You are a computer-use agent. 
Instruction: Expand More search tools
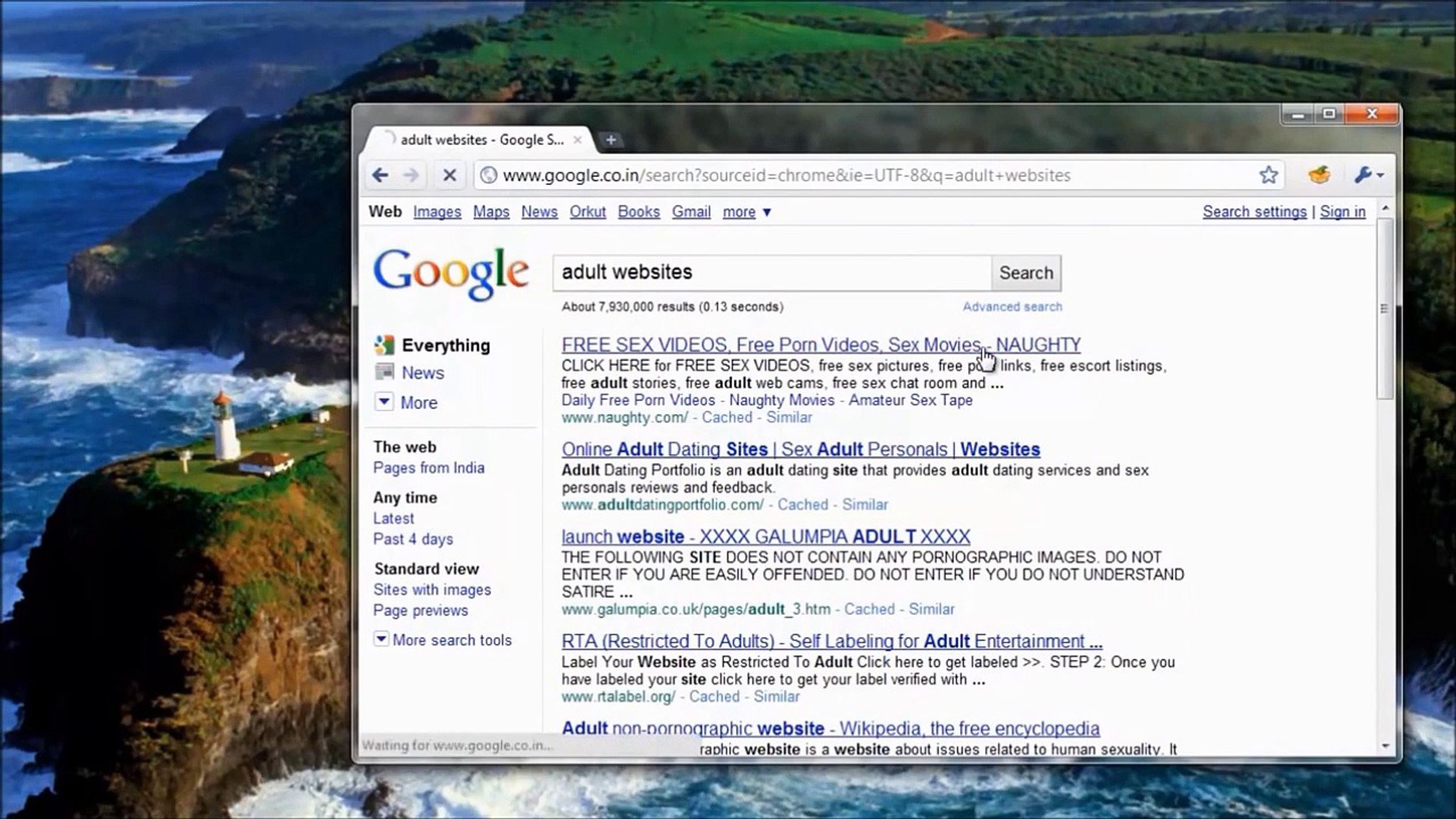[x=451, y=640]
